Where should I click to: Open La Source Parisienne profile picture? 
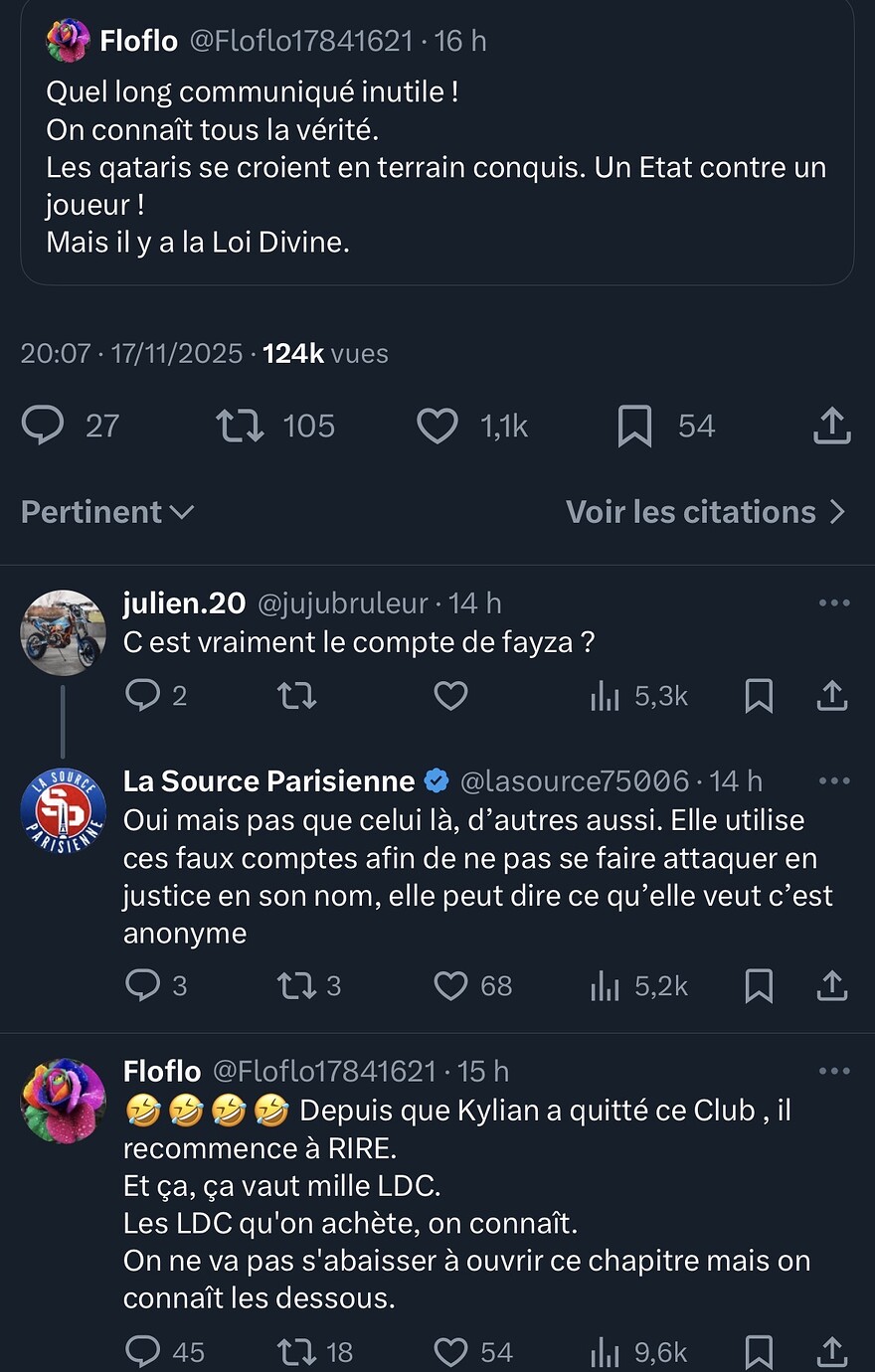64,810
